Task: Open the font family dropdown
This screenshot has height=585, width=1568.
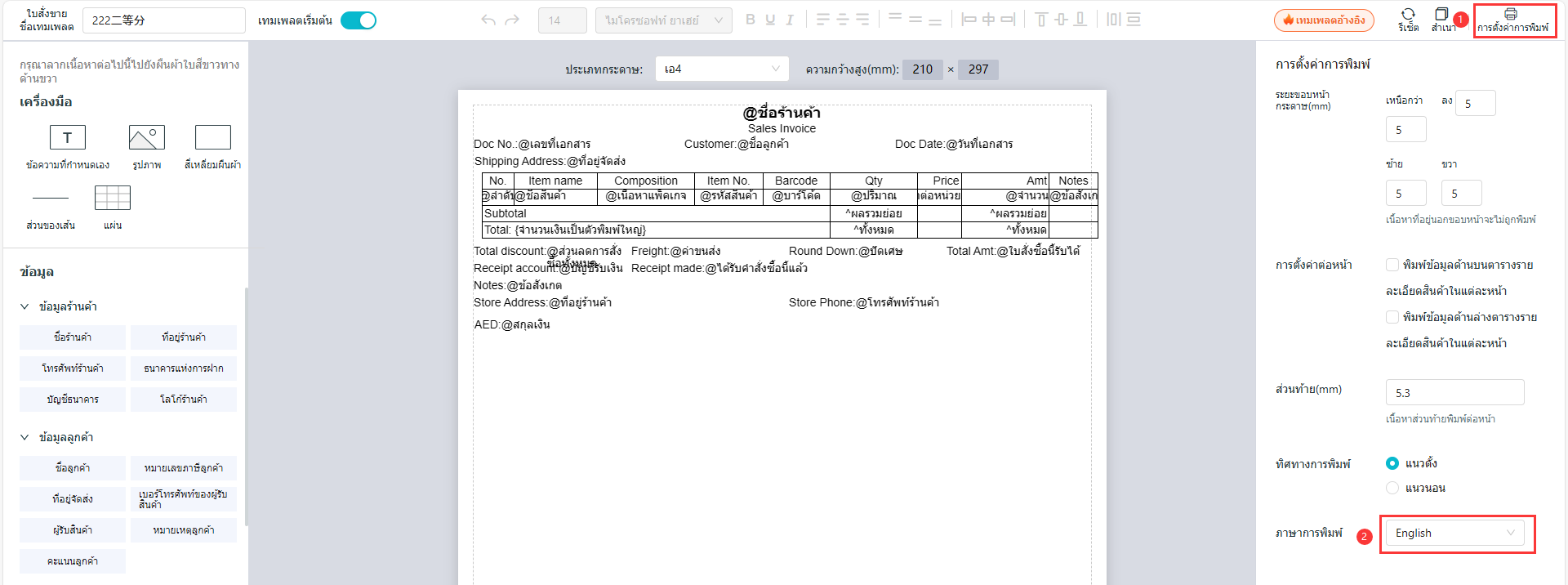Action: pyautogui.click(x=664, y=20)
